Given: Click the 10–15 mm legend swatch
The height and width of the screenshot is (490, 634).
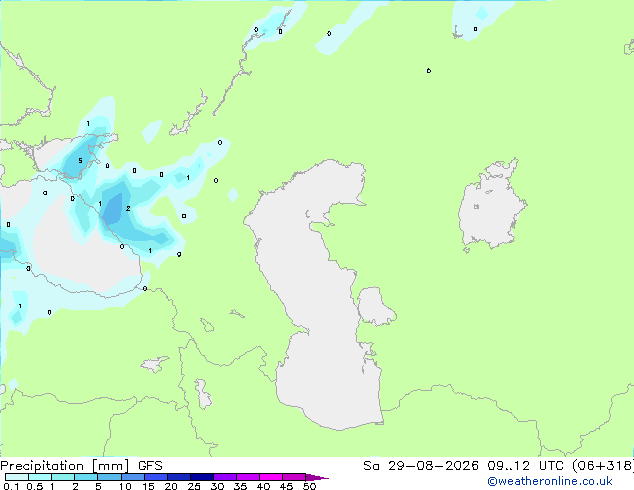Looking at the screenshot, I should 133,477.
